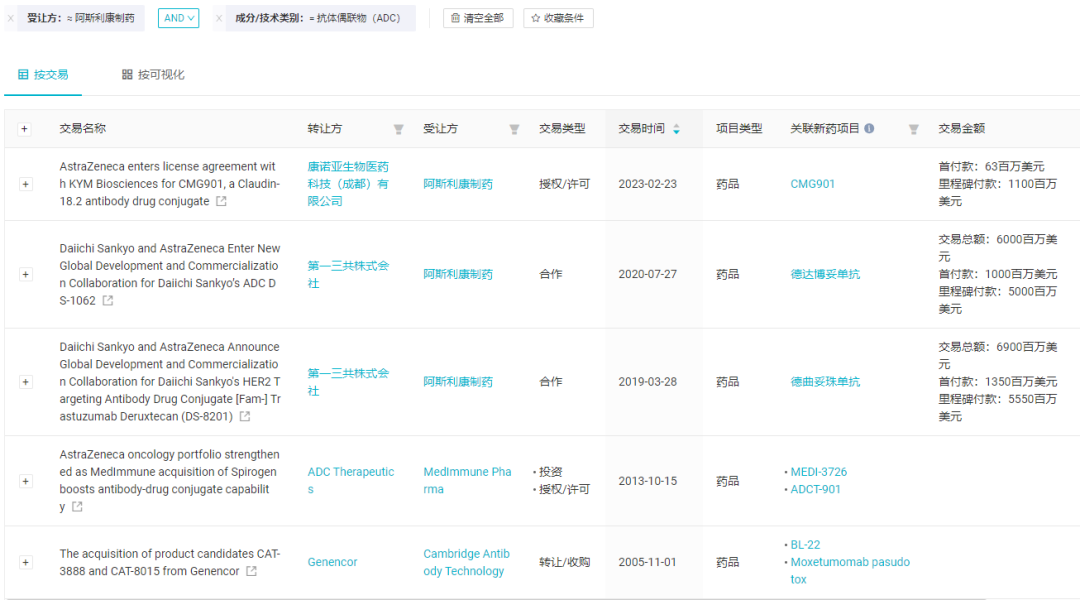Open the BL-22 drug link
The width and height of the screenshot is (1080, 600).
click(x=805, y=545)
